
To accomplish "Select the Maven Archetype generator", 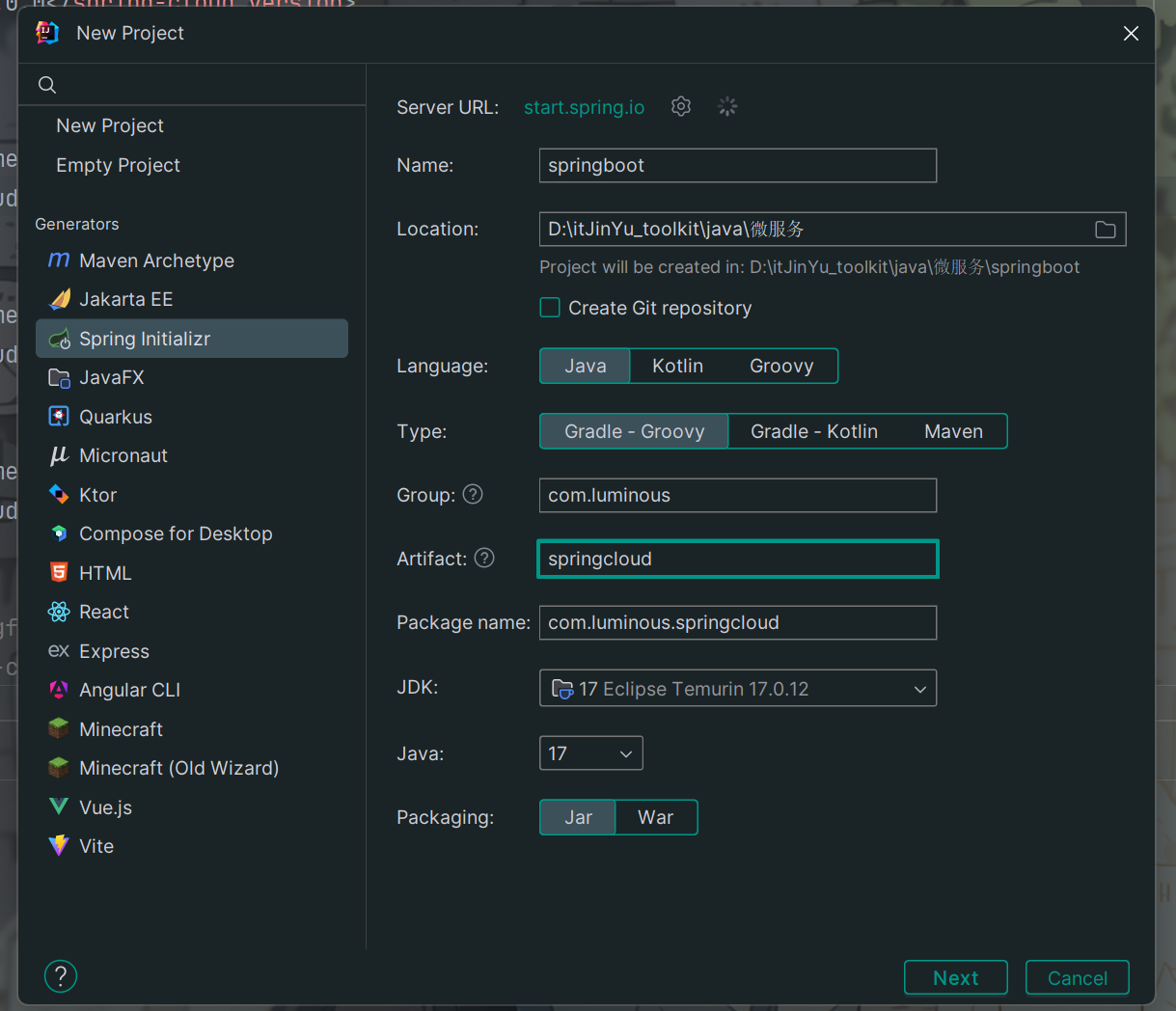I will coord(156,260).
